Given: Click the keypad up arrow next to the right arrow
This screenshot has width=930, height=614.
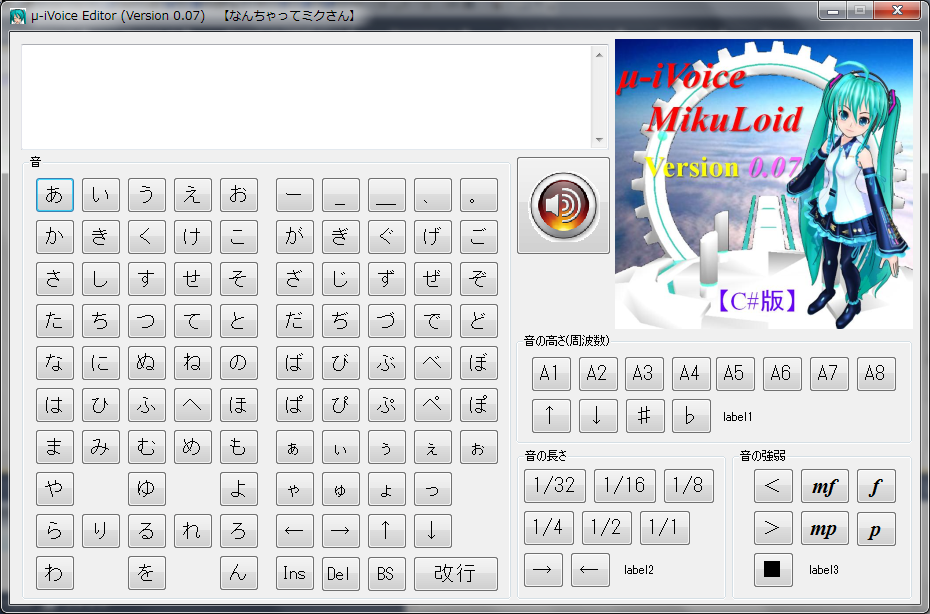Looking at the screenshot, I should [387, 530].
